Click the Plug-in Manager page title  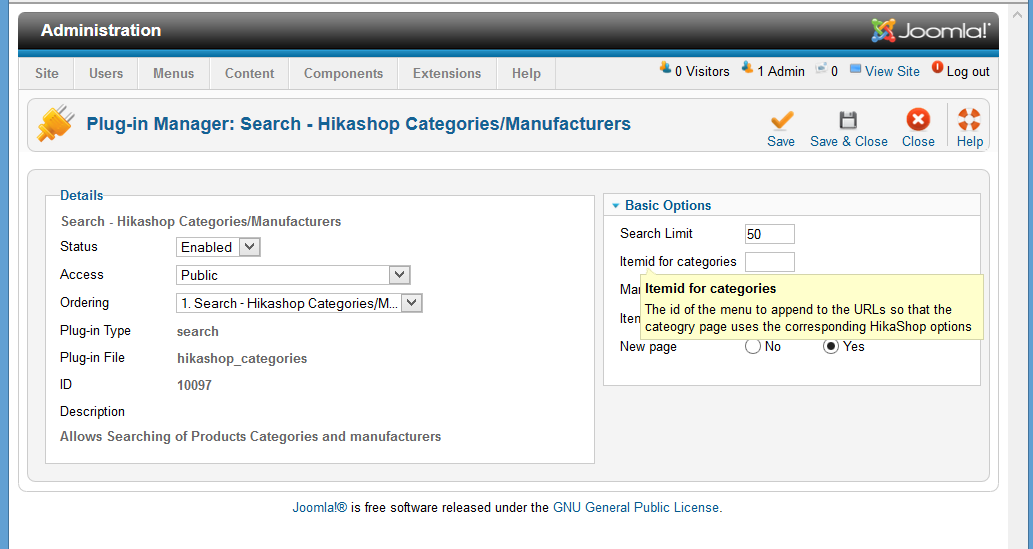(x=359, y=123)
